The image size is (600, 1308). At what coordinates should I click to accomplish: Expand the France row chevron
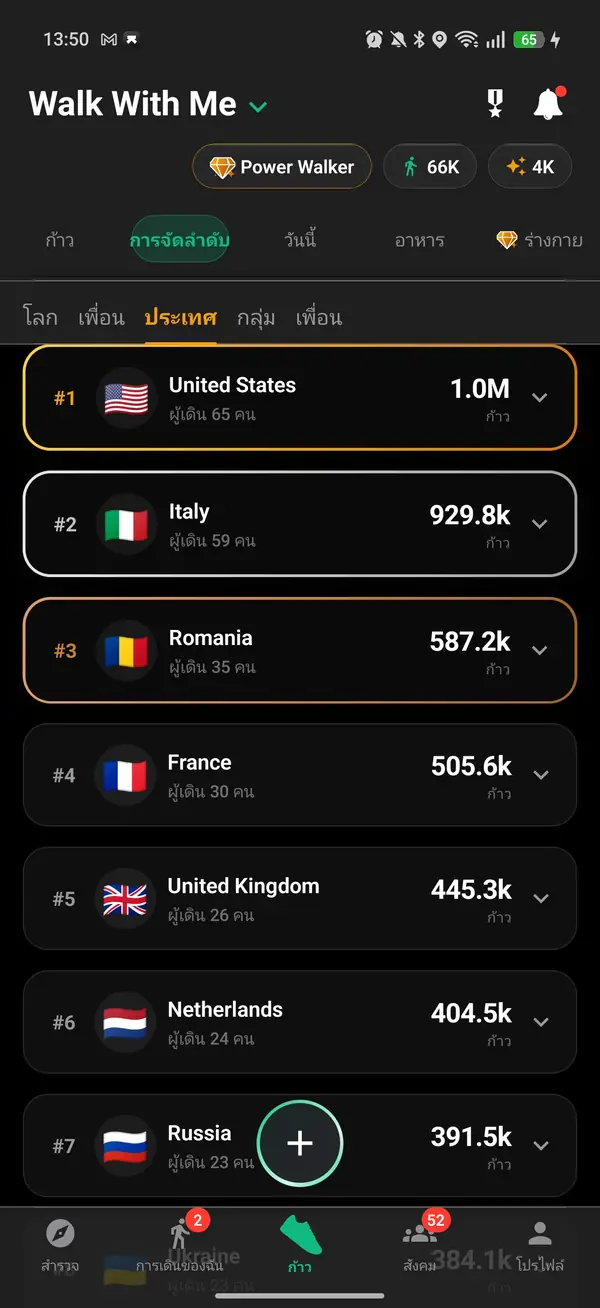tap(541, 775)
